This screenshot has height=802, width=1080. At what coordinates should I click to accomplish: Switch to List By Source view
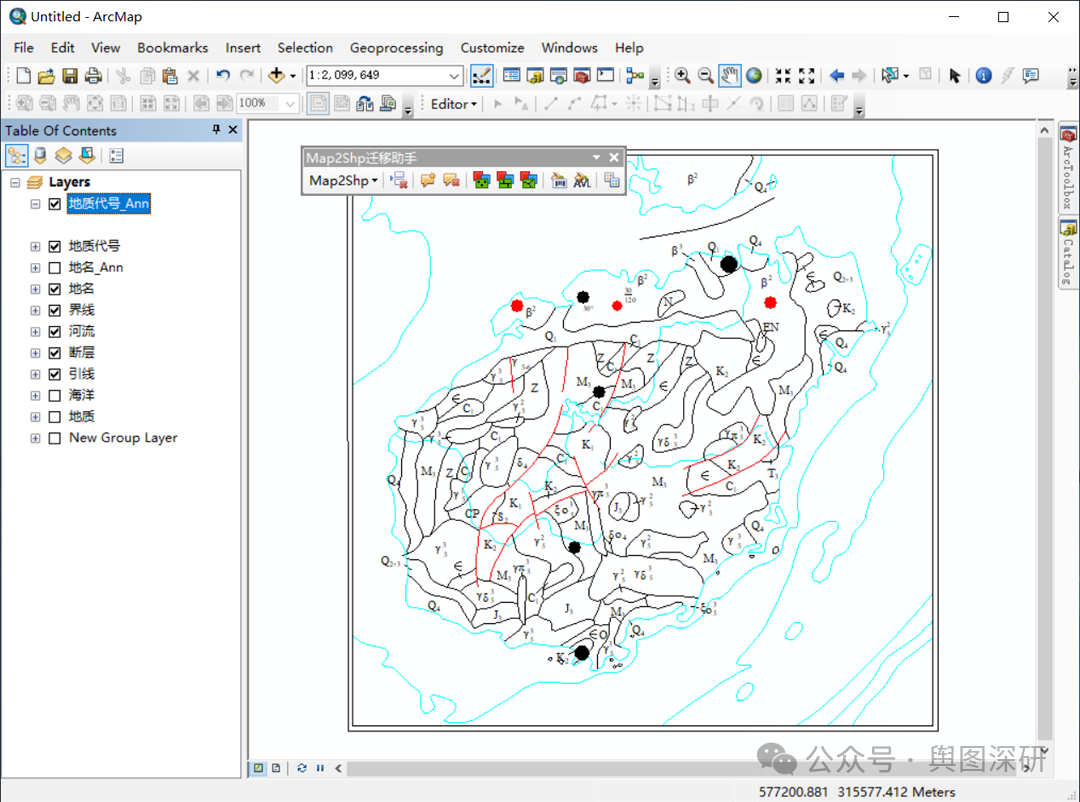point(40,156)
